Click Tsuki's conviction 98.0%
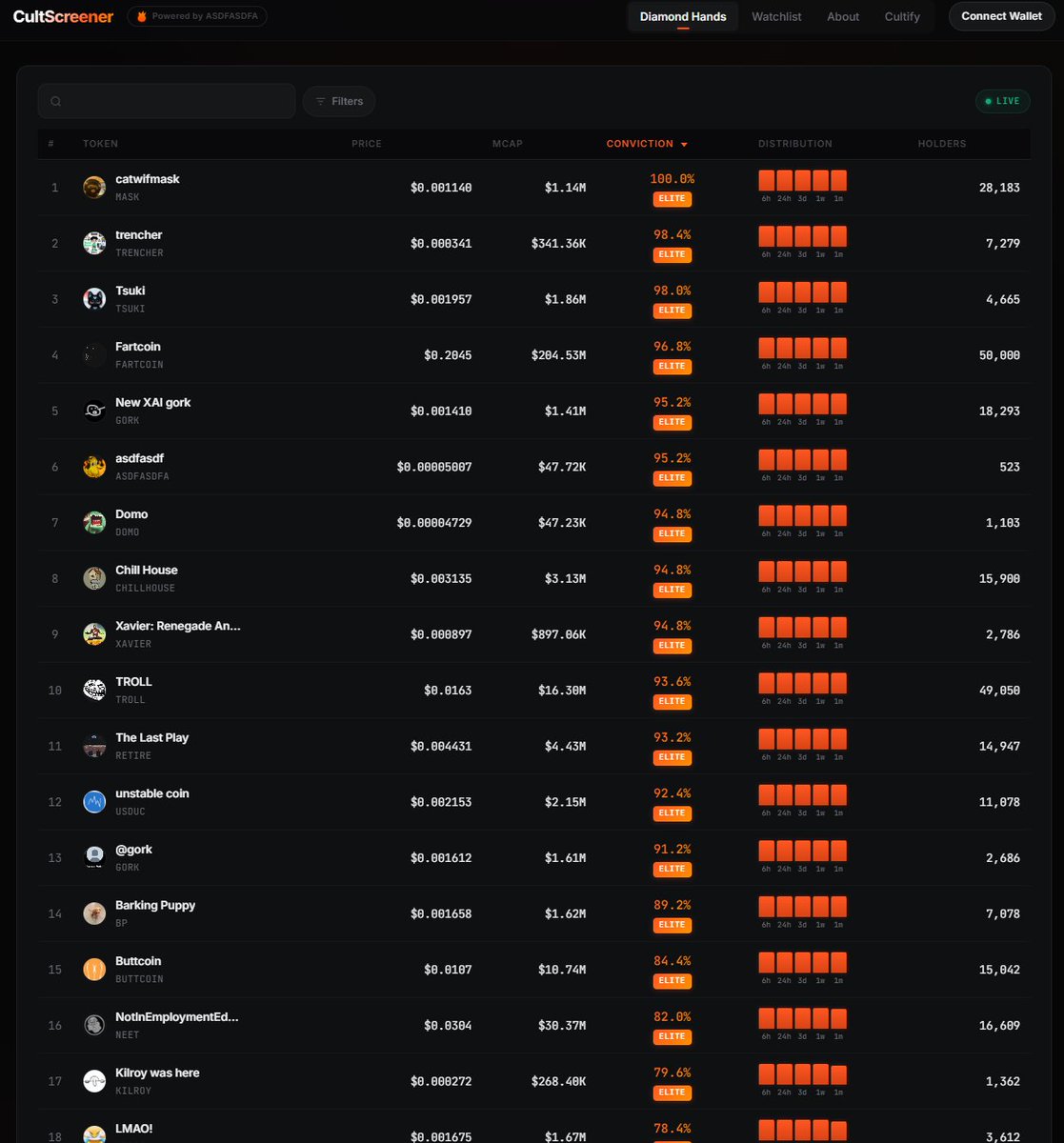 pos(673,291)
